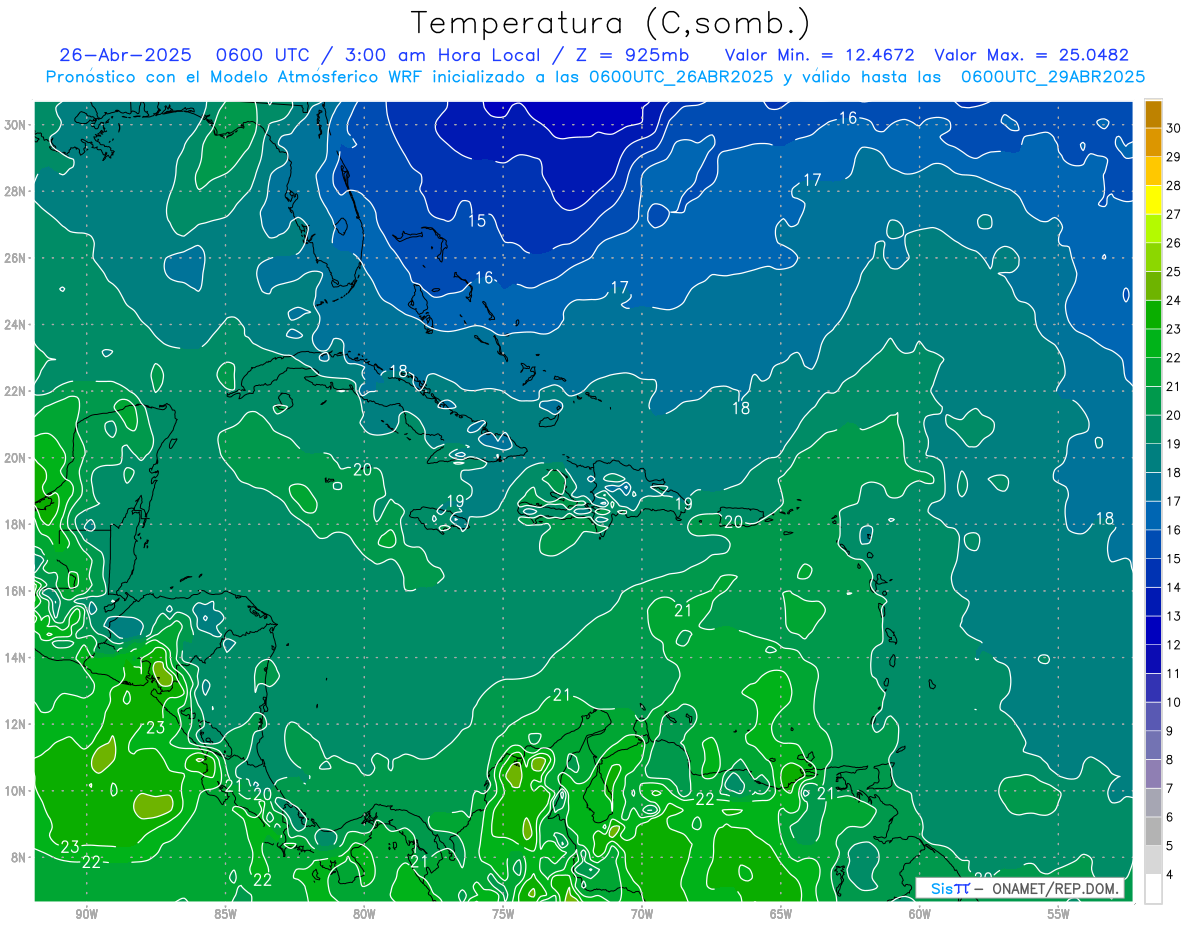
Task: Click the longitude axis label "90W"
Action: coord(87,914)
